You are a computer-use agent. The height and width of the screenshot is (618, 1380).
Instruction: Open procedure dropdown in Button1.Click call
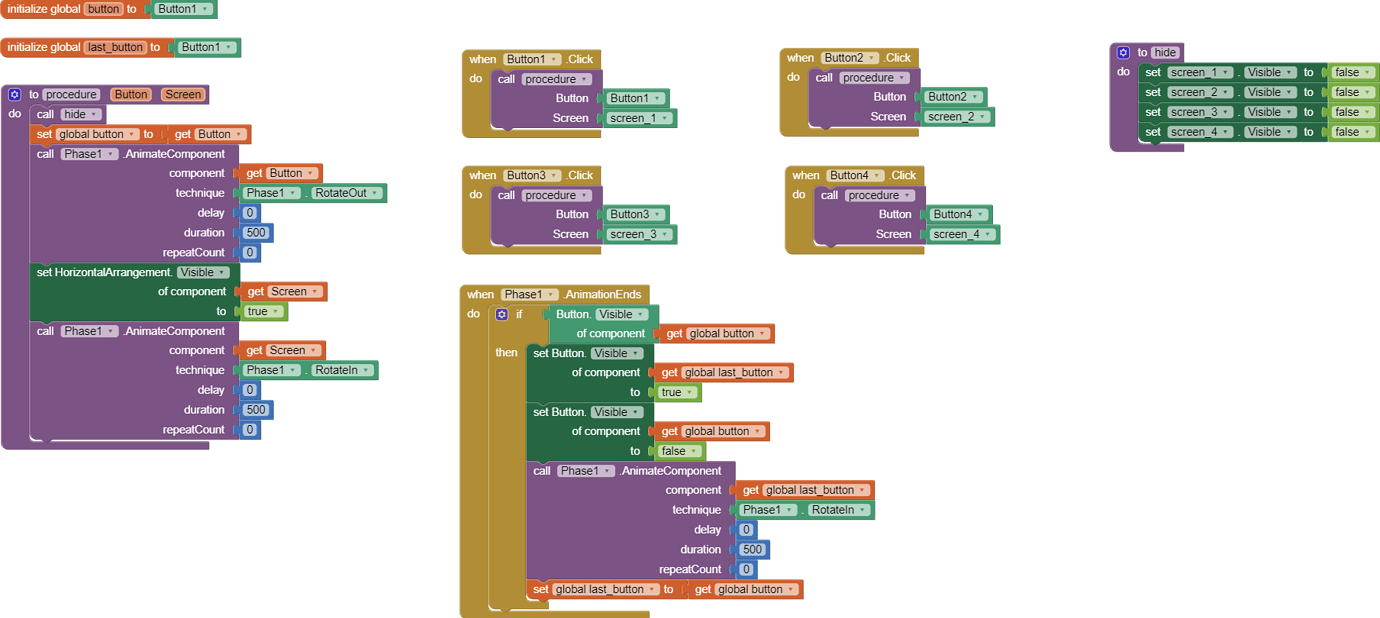[x=557, y=79]
